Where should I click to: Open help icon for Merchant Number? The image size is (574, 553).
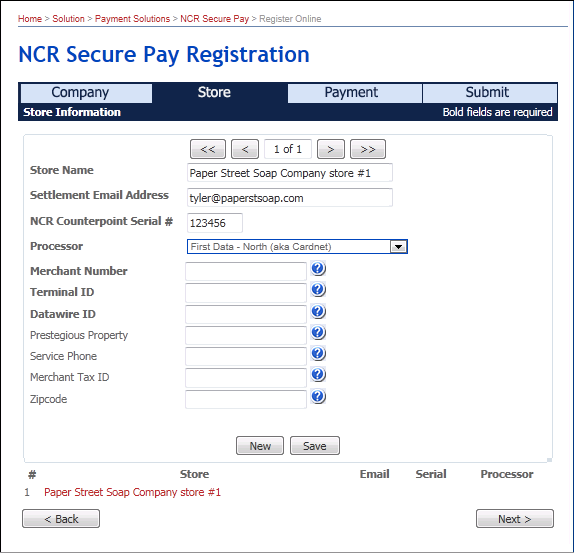click(318, 268)
